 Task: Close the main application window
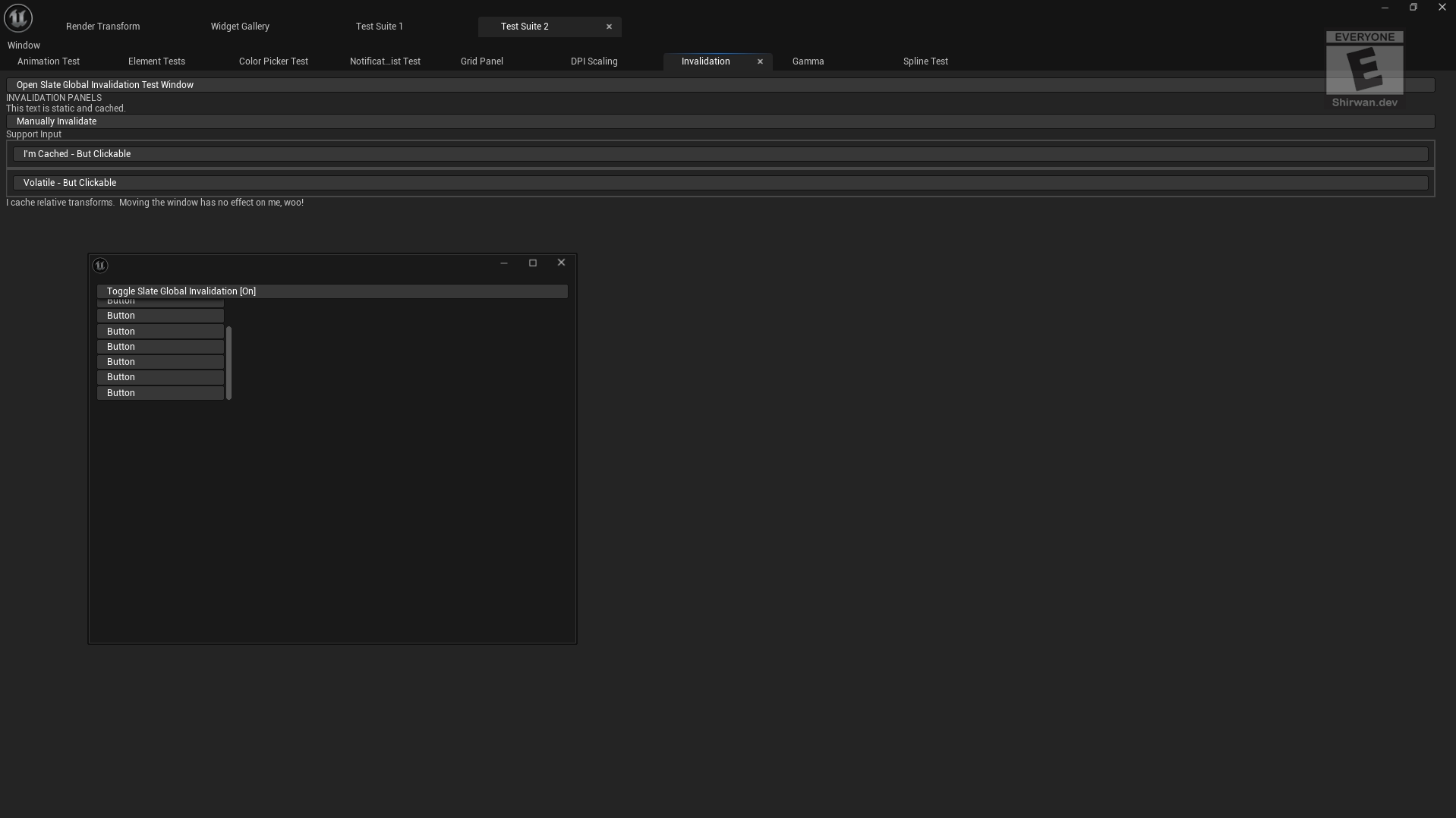pos(1442,8)
